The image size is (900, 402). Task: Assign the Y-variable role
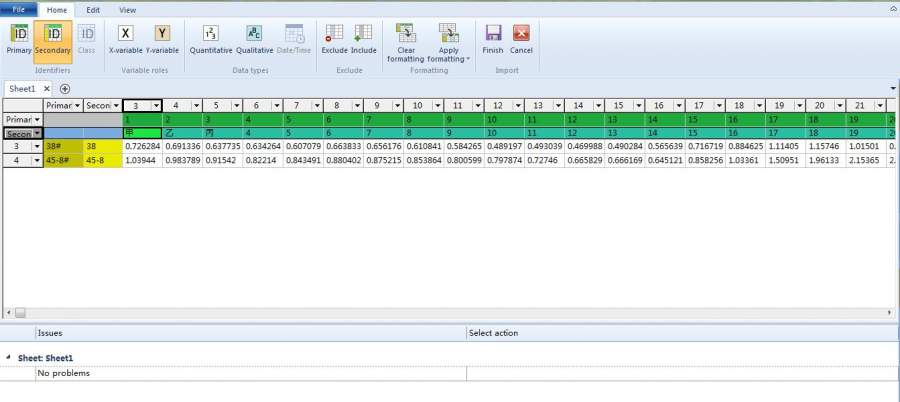tap(162, 40)
